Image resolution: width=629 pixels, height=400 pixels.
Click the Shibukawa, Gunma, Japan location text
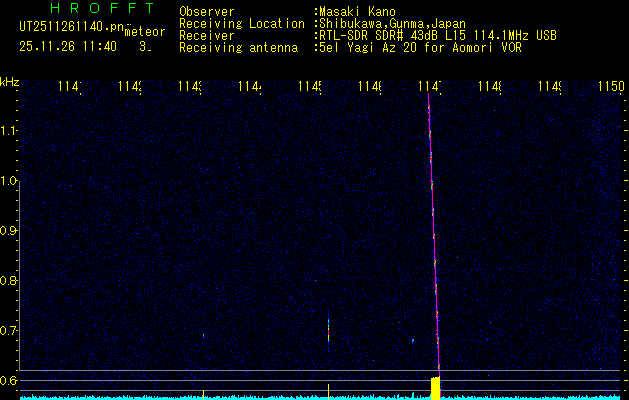pyautogui.click(x=389, y=24)
